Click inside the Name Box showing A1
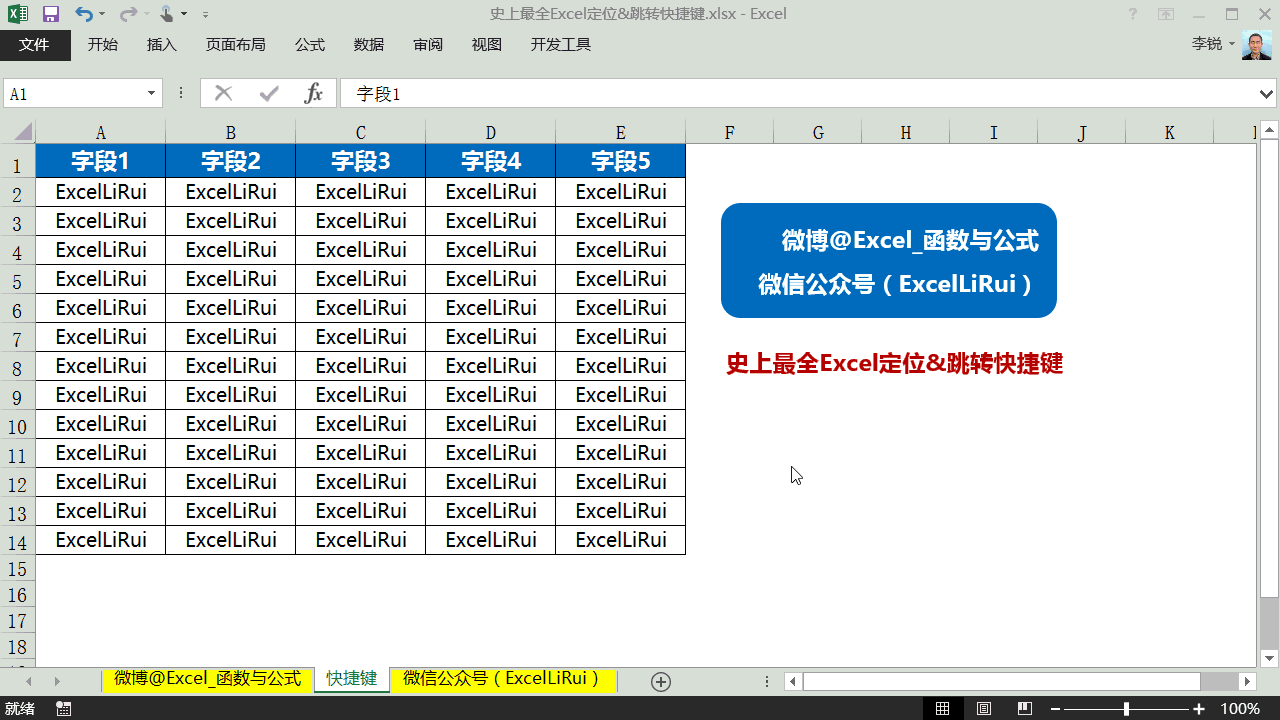The image size is (1280, 720). (74, 94)
